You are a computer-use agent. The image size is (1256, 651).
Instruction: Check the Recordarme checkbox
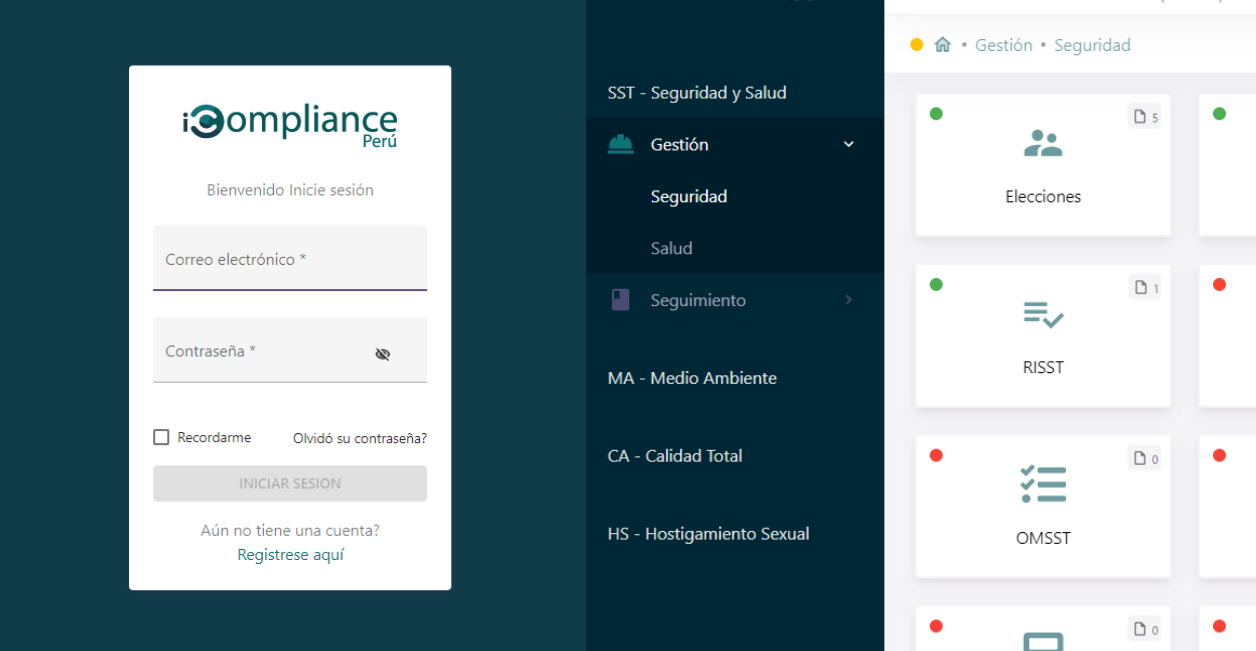(x=161, y=437)
